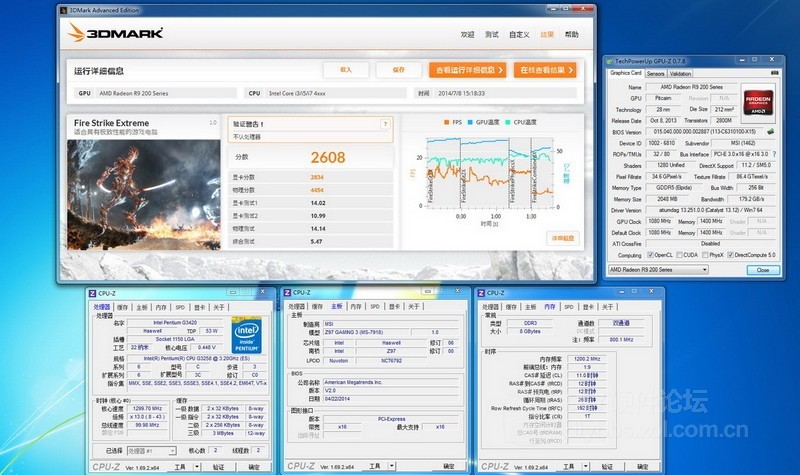Screen dimensions: 800x475
Task: Switch to the Sensors tab in GPU-Z
Action: tap(656, 73)
